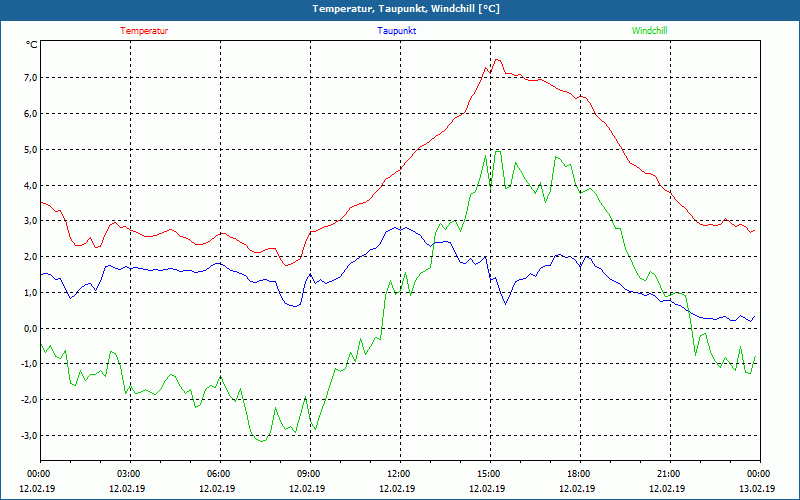Click the dew point dip after 15:00
The height and width of the screenshot is (500, 800).
tap(506, 304)
